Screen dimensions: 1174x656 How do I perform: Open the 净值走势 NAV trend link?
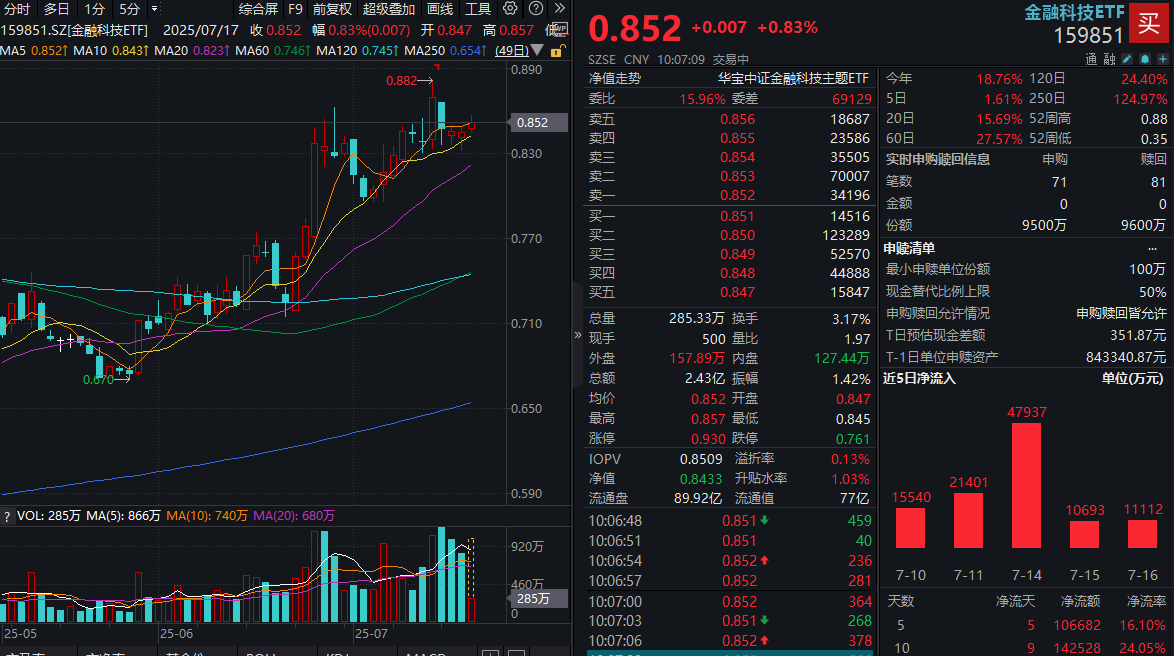coord(615,78)
